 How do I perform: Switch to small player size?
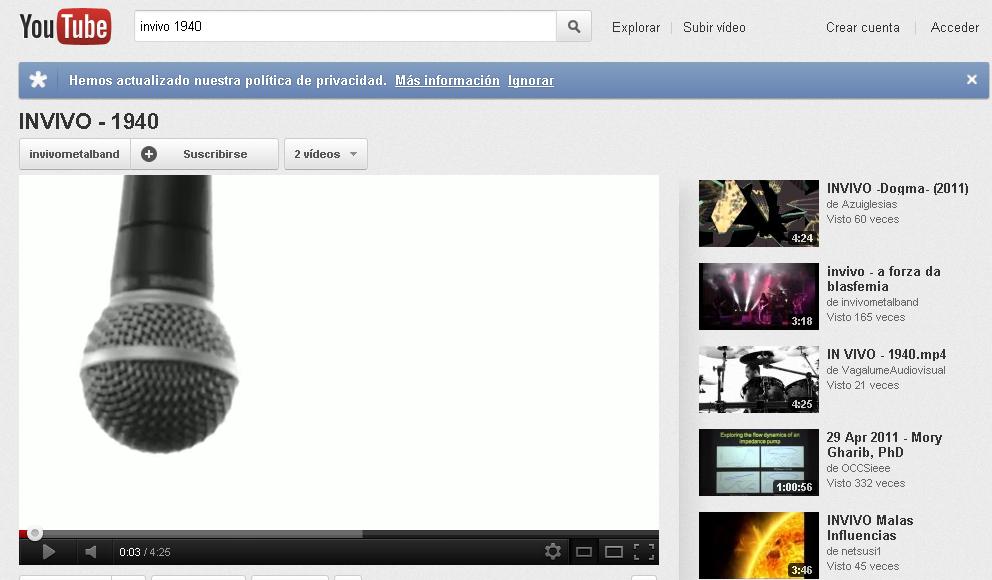coord(584,551)
